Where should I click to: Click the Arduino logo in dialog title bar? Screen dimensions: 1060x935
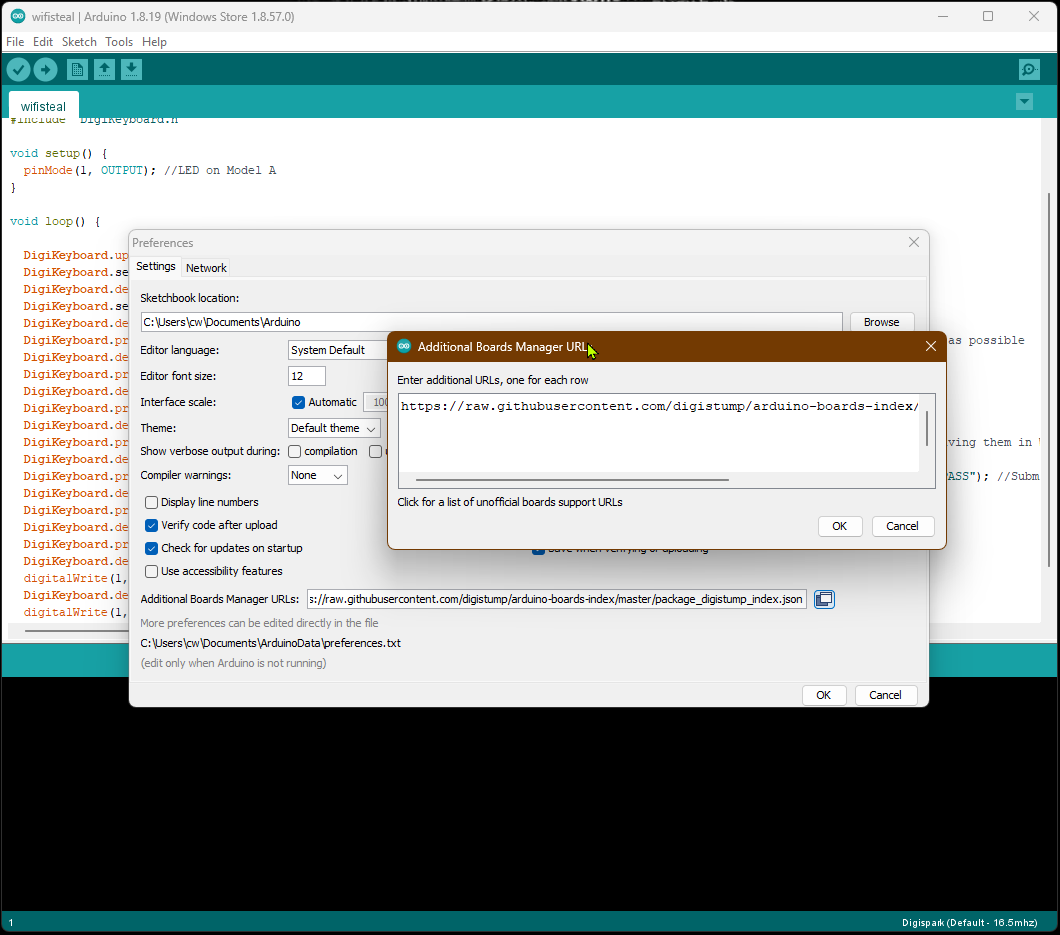tap(404, 346)
